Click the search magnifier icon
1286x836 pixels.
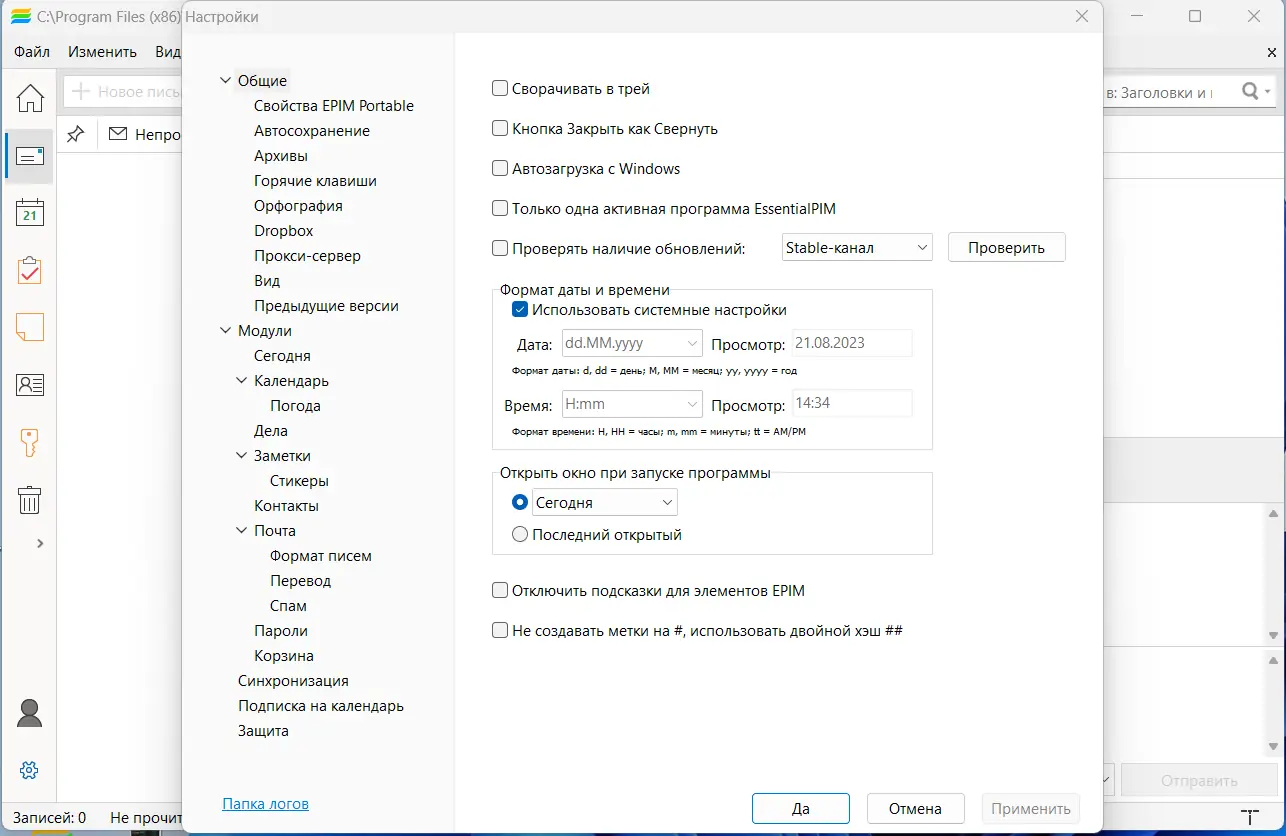(x=1251, y=92)
